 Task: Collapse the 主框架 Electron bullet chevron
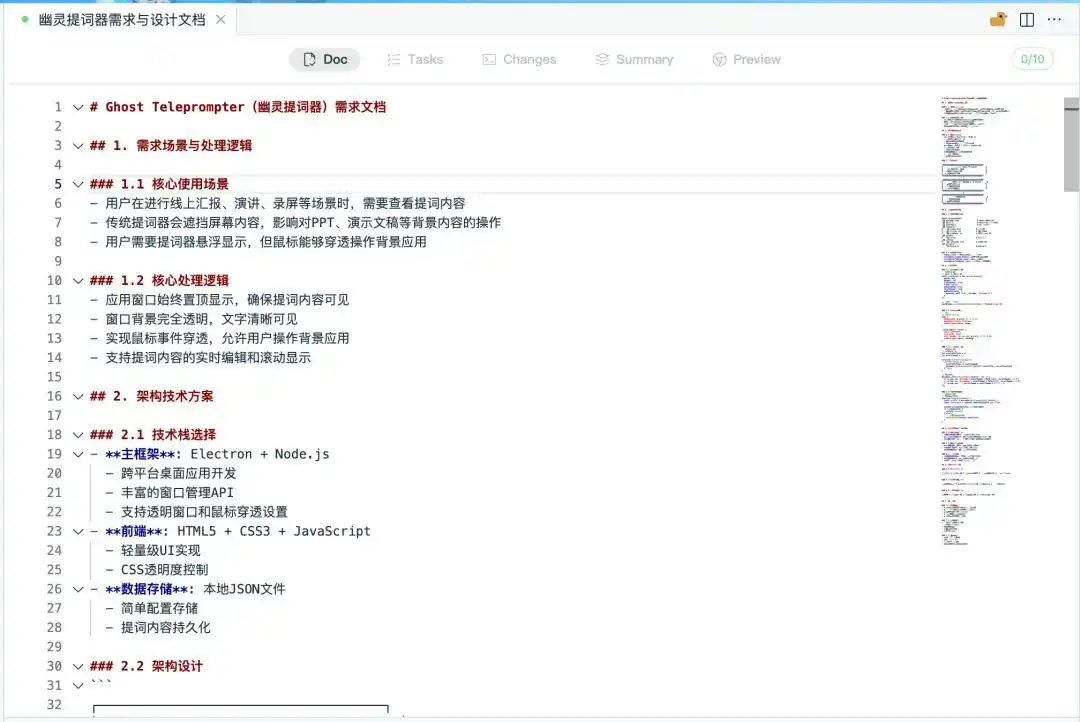(x=78, y=453)
